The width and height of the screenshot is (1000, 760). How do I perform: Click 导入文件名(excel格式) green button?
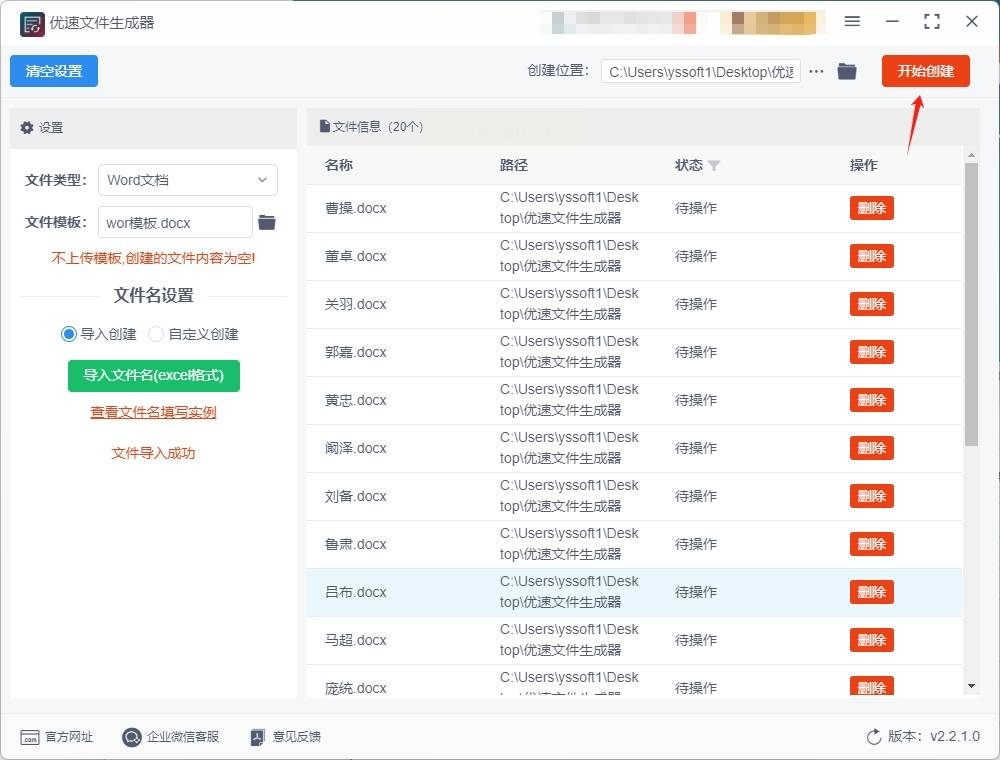point(154,376)
